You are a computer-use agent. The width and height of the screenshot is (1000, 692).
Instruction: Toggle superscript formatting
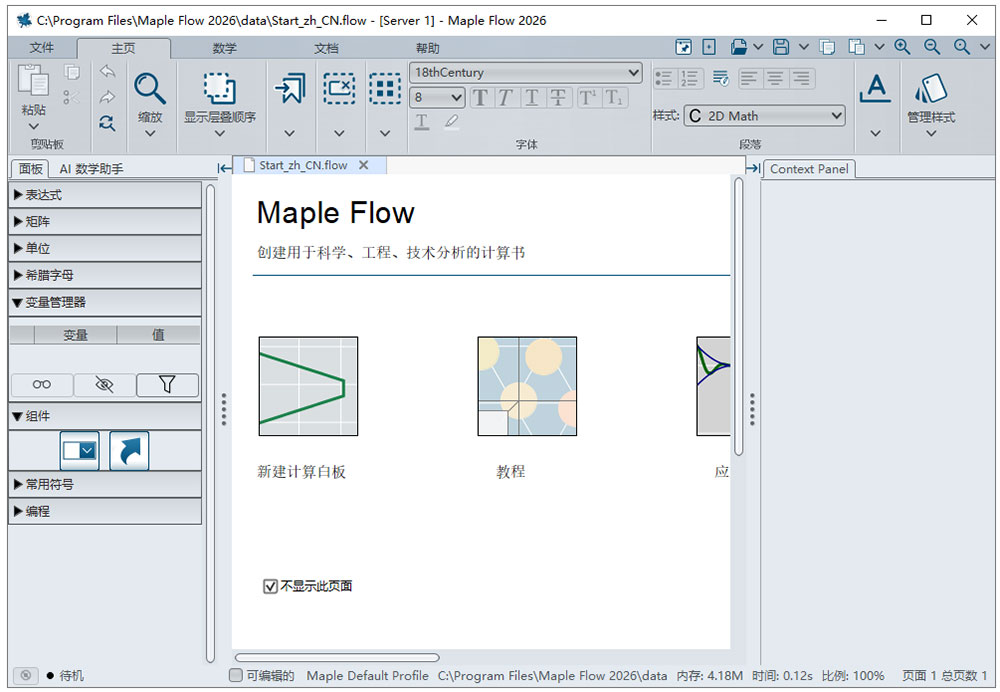pos(587,98)
